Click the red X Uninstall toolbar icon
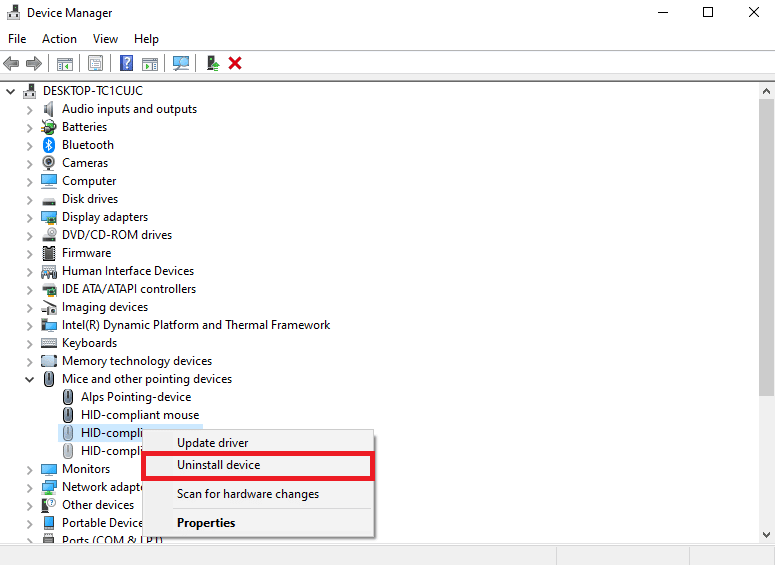775x565 pixels. [x=235, y=63]
